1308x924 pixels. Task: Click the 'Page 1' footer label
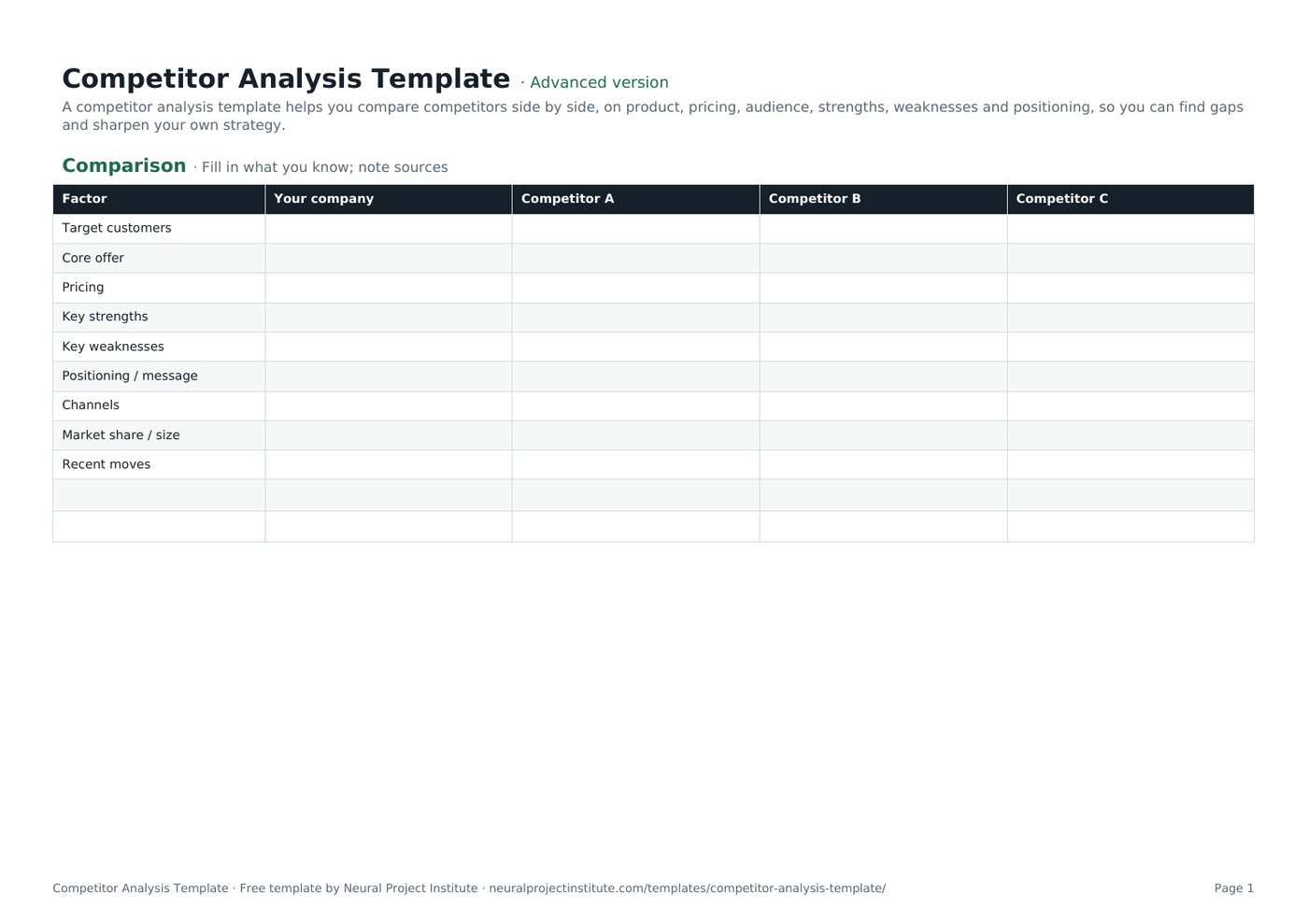pyautogui.click(x=1234, y=888)
